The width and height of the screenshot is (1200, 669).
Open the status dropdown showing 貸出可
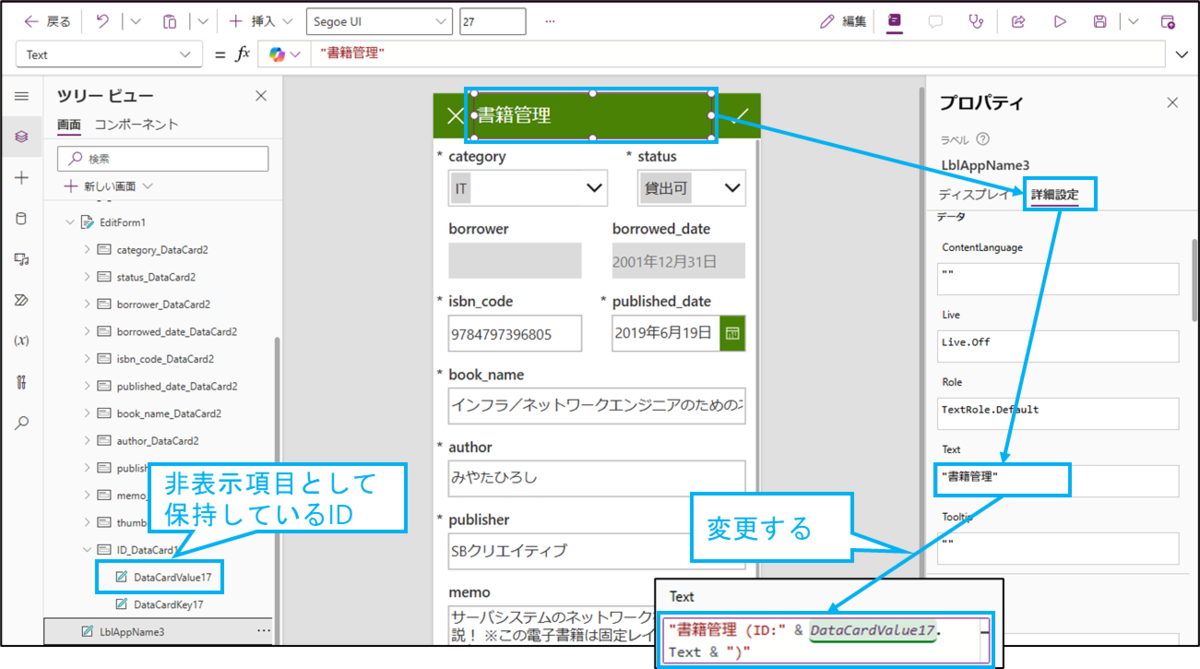pyautogui.click(x=691, y=188)
